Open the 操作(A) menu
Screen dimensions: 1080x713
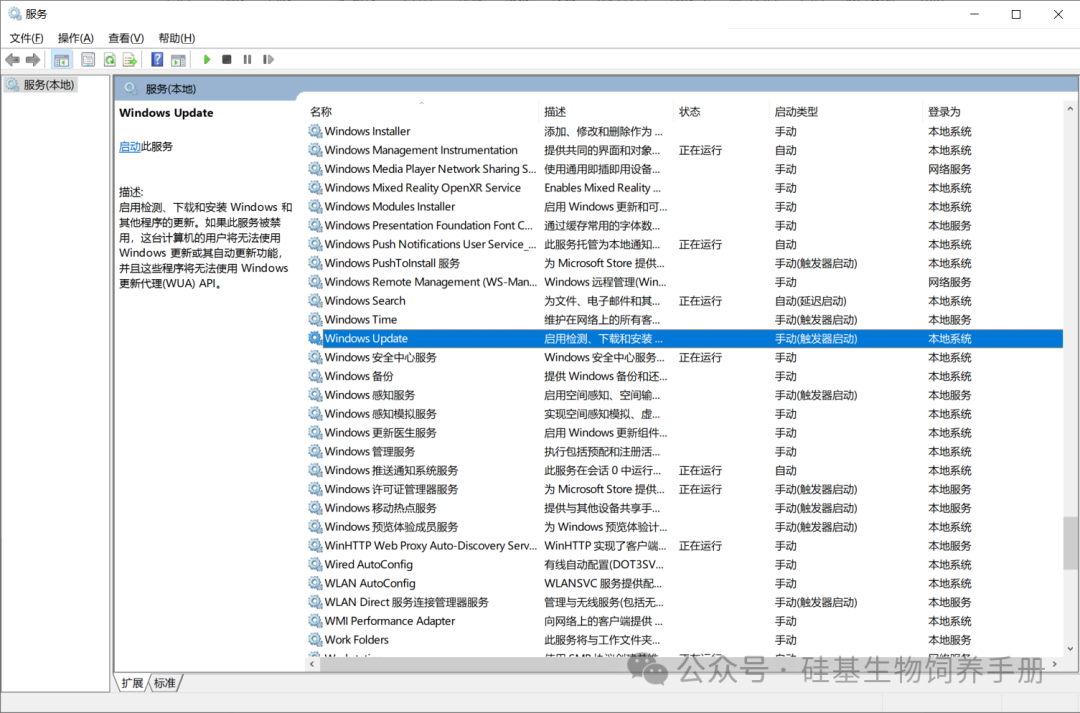pos(76,38)
